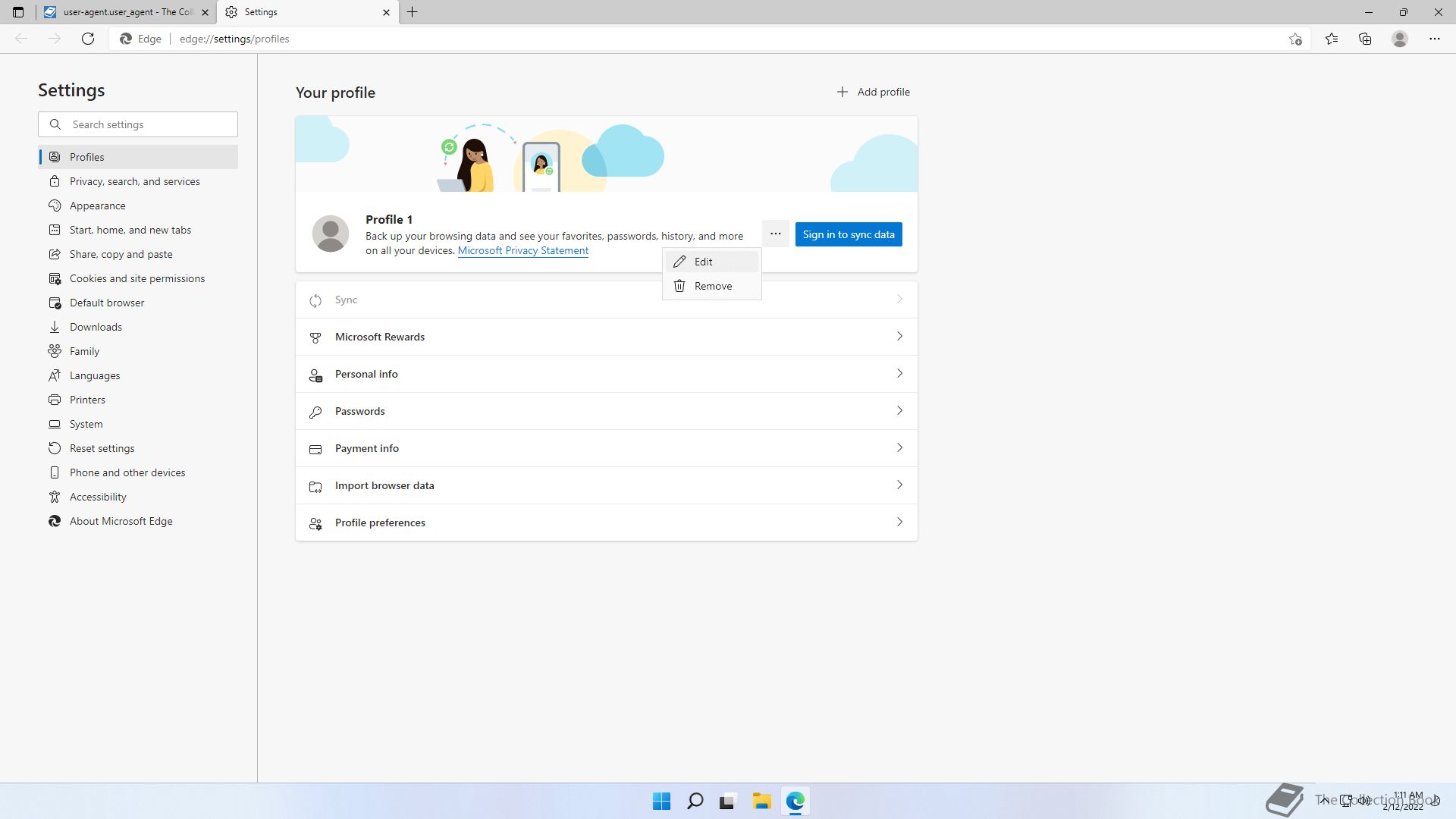1456x819 pixels.
Task: Open Family settings
Action: (x=138, y=351)
